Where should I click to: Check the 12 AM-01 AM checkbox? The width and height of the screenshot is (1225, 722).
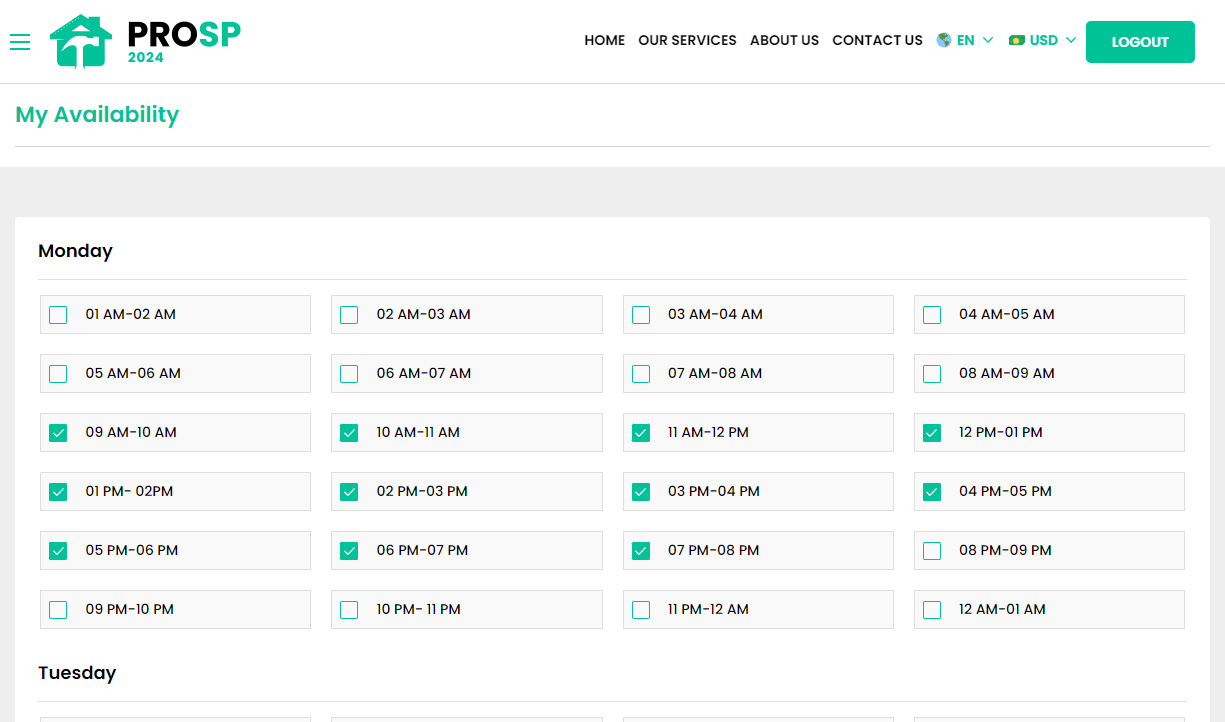[932, 610]
